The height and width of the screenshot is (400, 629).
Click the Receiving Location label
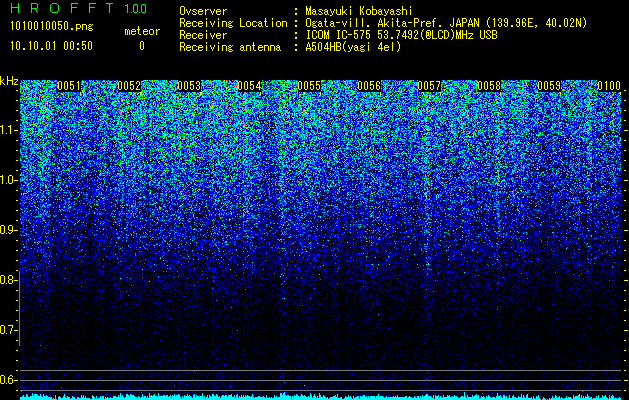233,23
